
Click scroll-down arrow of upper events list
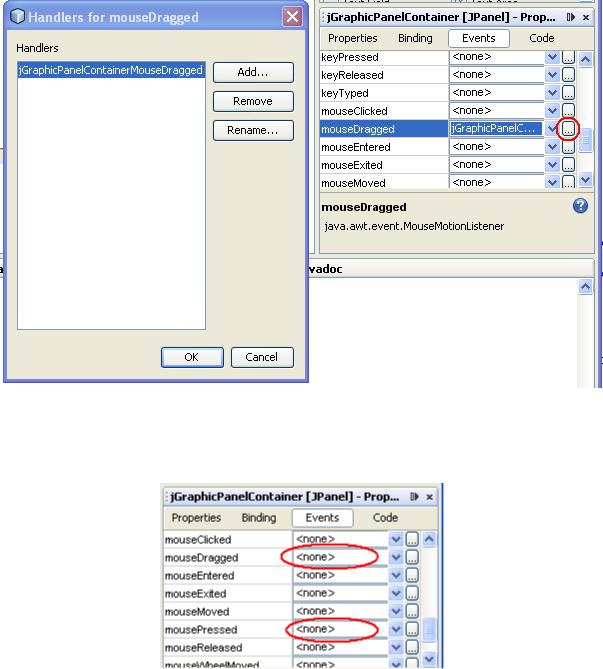[586, 180]
